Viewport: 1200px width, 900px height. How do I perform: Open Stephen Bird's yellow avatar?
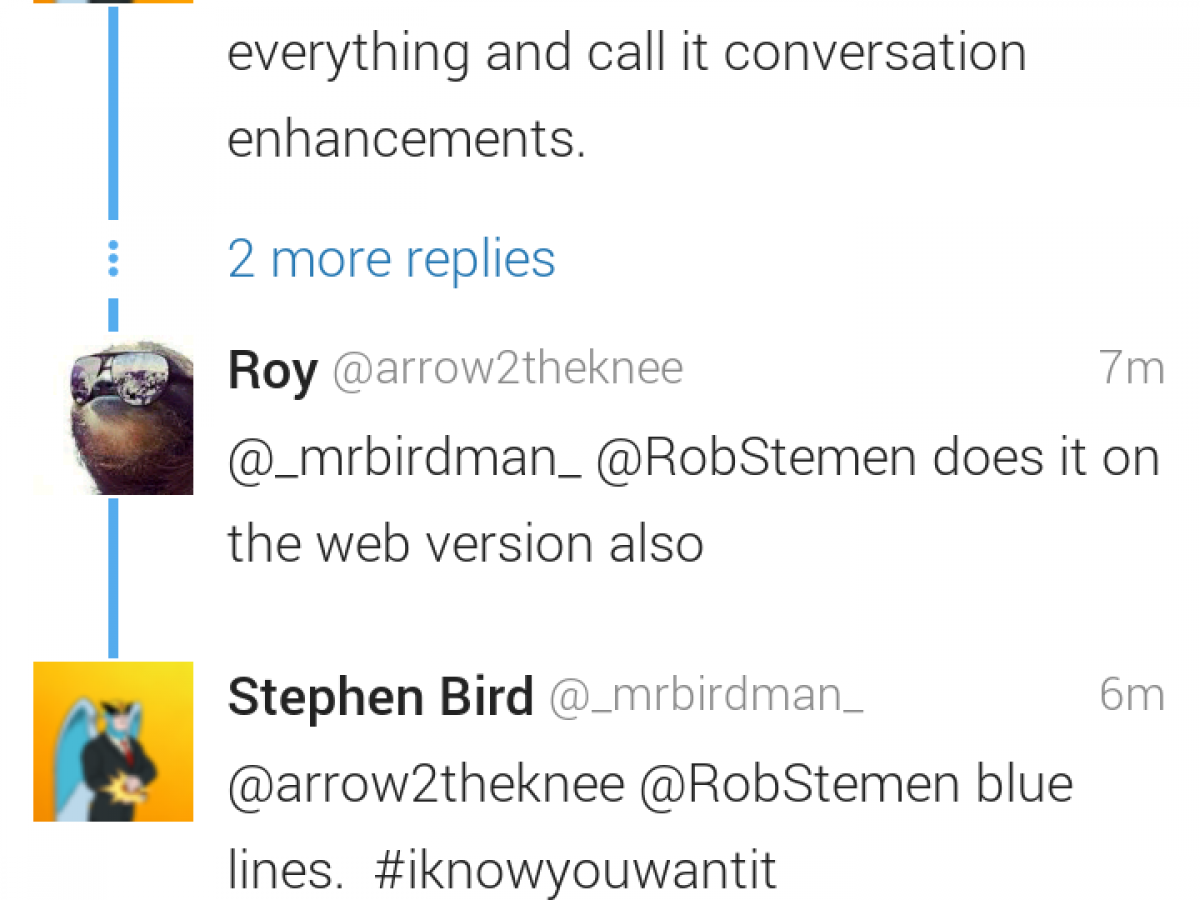pyautogui.click(x=113, y=741)
